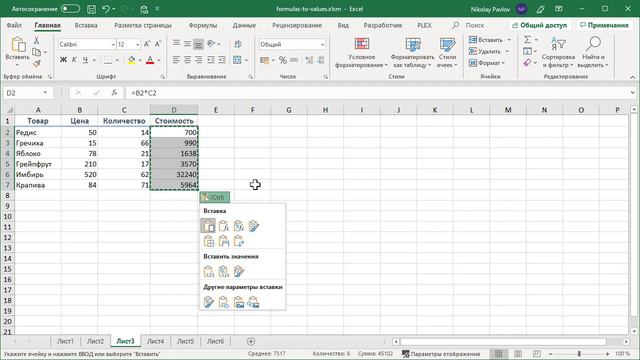Screen dimensions: 640x360
Task: Paste values and source formatting
Action: point(239,271)
